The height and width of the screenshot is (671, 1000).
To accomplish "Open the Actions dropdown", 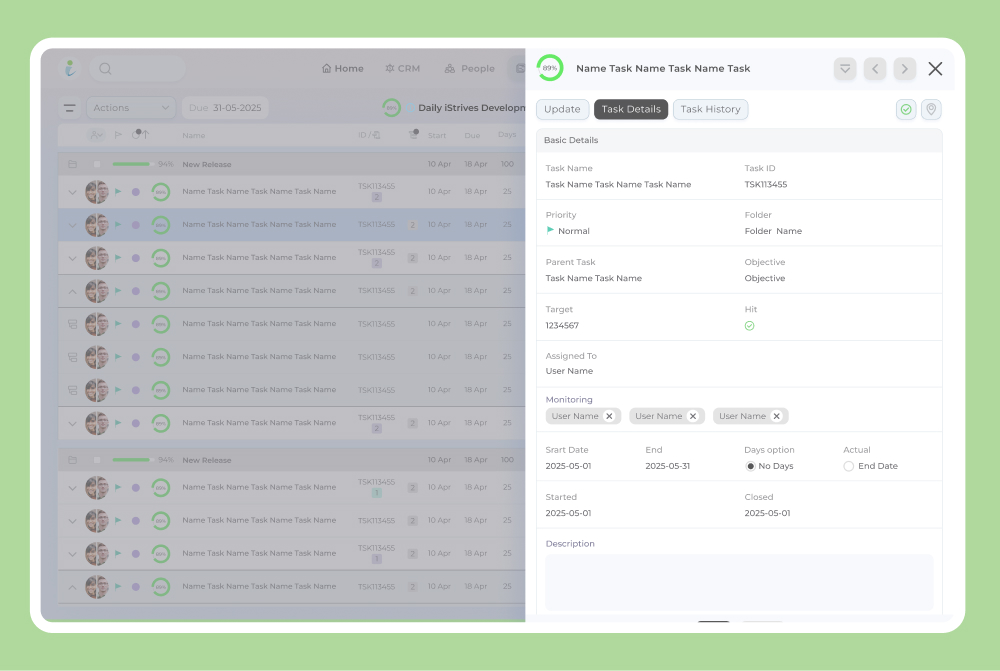I will click(131, 108).
